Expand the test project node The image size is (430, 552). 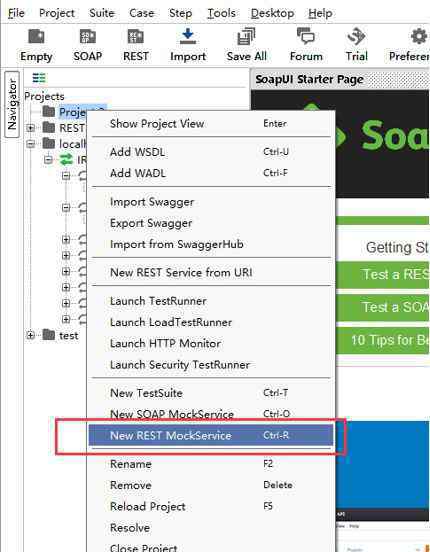31,335
